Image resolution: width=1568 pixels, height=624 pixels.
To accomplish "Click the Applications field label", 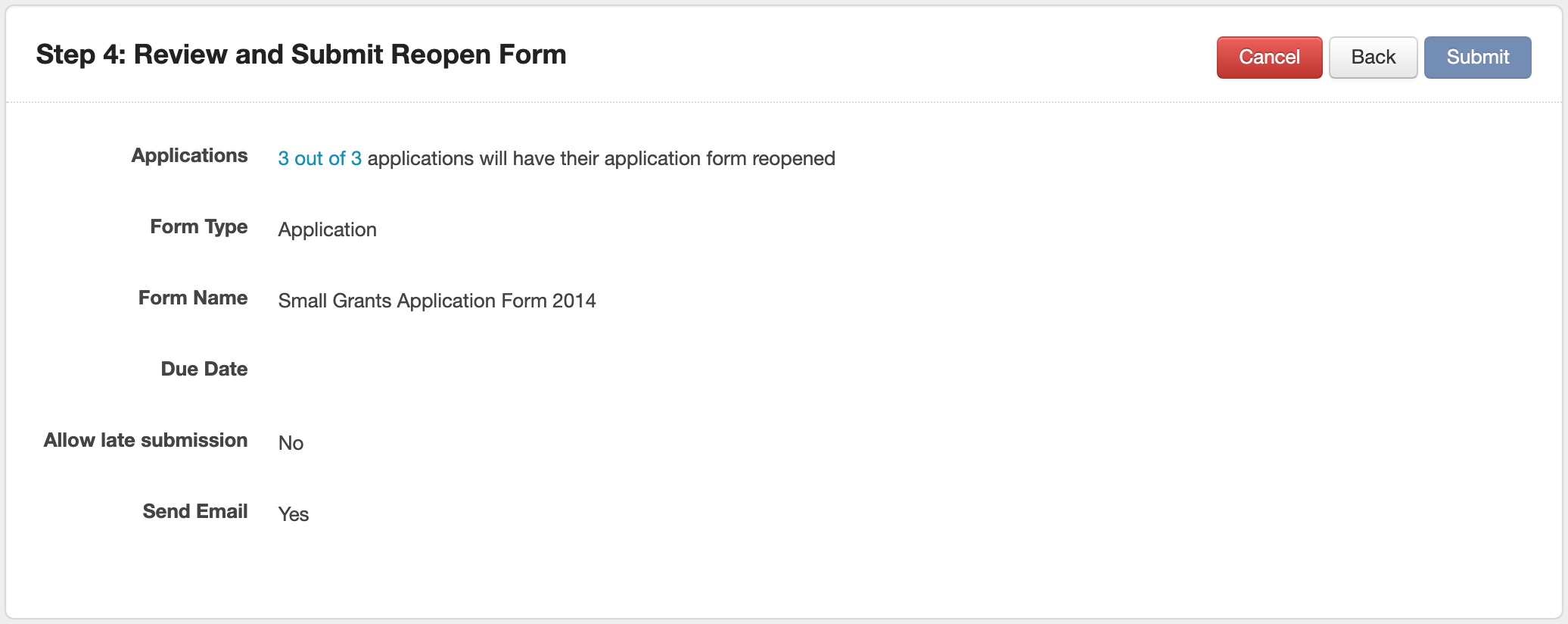I will coord(189,155).
